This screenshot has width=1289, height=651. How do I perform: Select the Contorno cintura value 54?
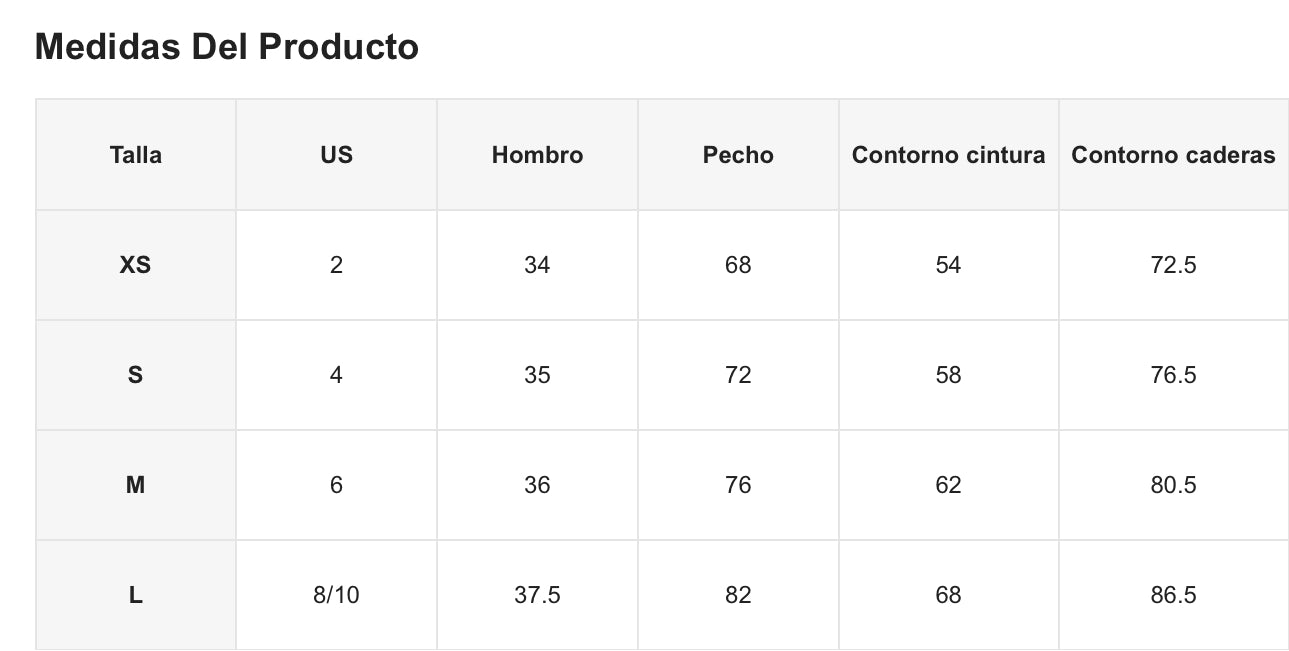click(948, 265)
